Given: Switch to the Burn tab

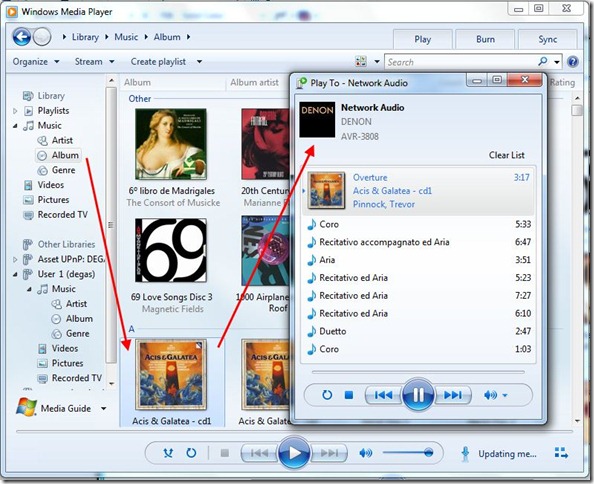Looking at the screenshot, I should tap(485, 39).
